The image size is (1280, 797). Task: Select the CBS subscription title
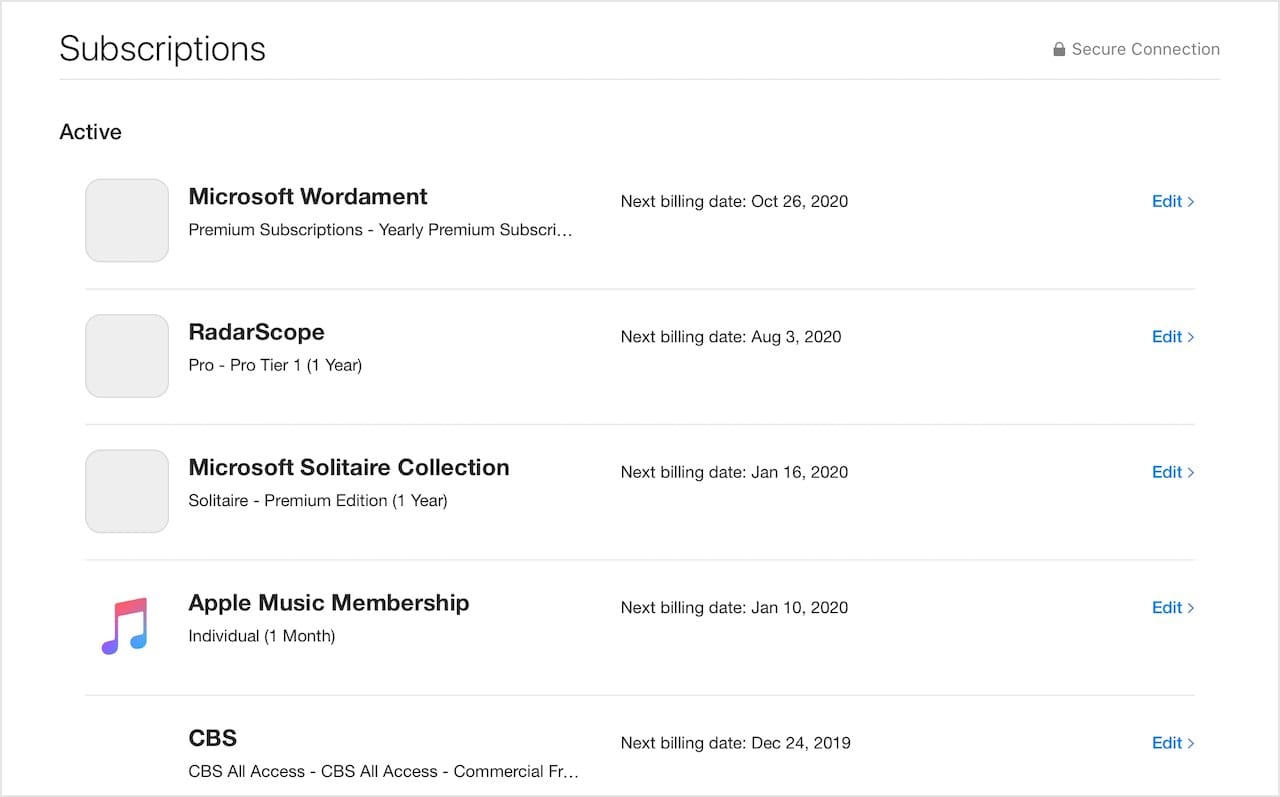tap(213, 738)
